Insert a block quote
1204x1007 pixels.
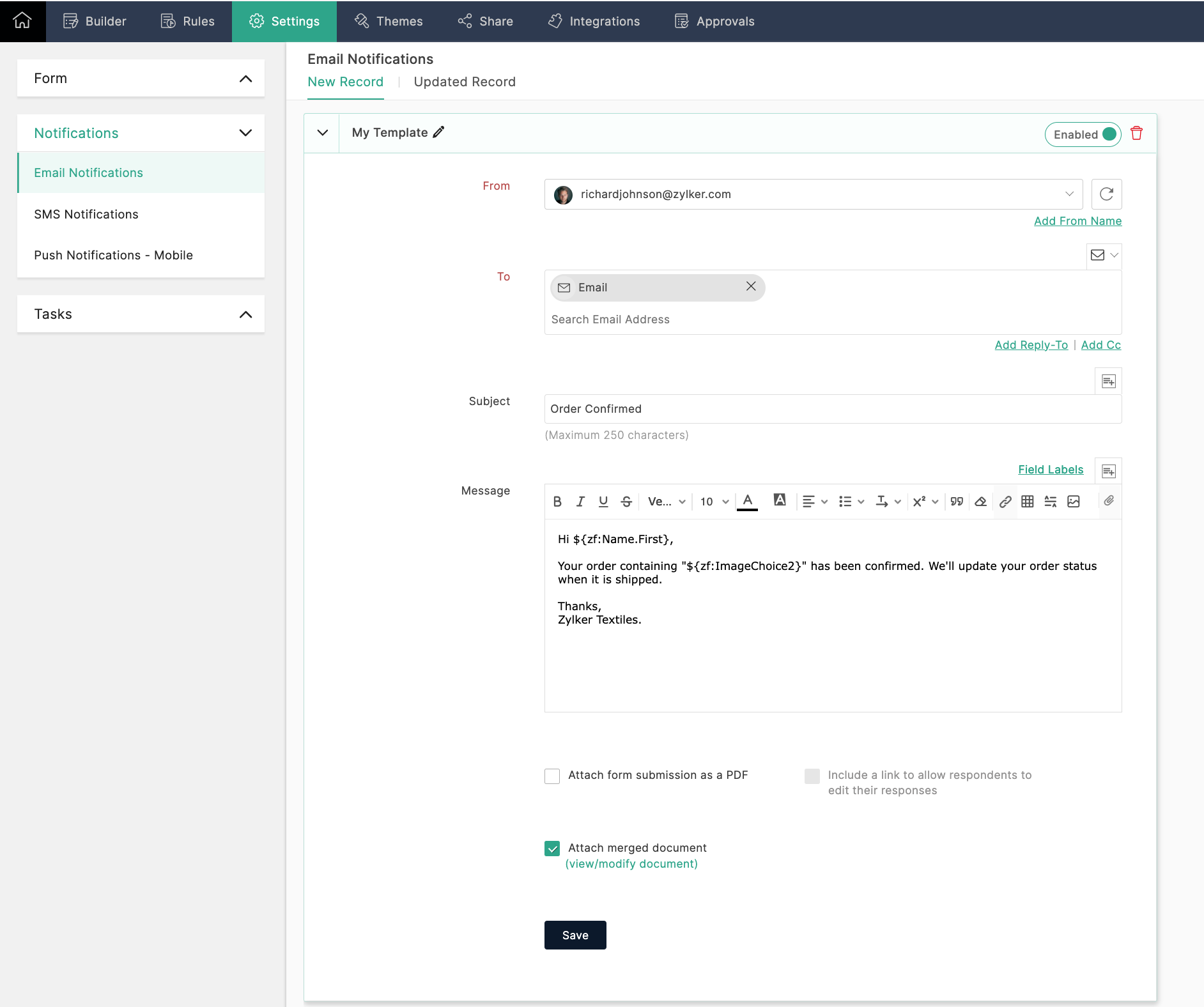point(957,502)
